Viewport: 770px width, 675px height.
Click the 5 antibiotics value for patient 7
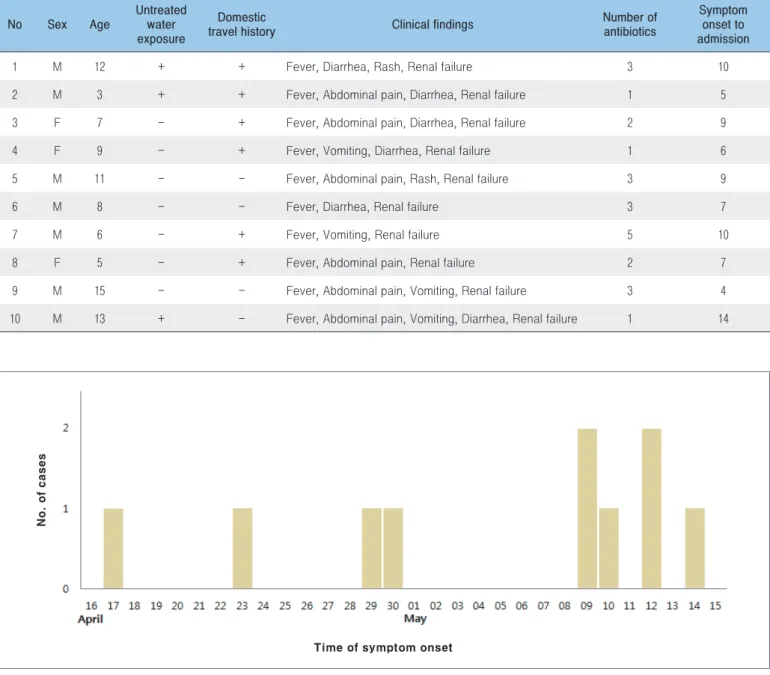[x=630, y=235]
